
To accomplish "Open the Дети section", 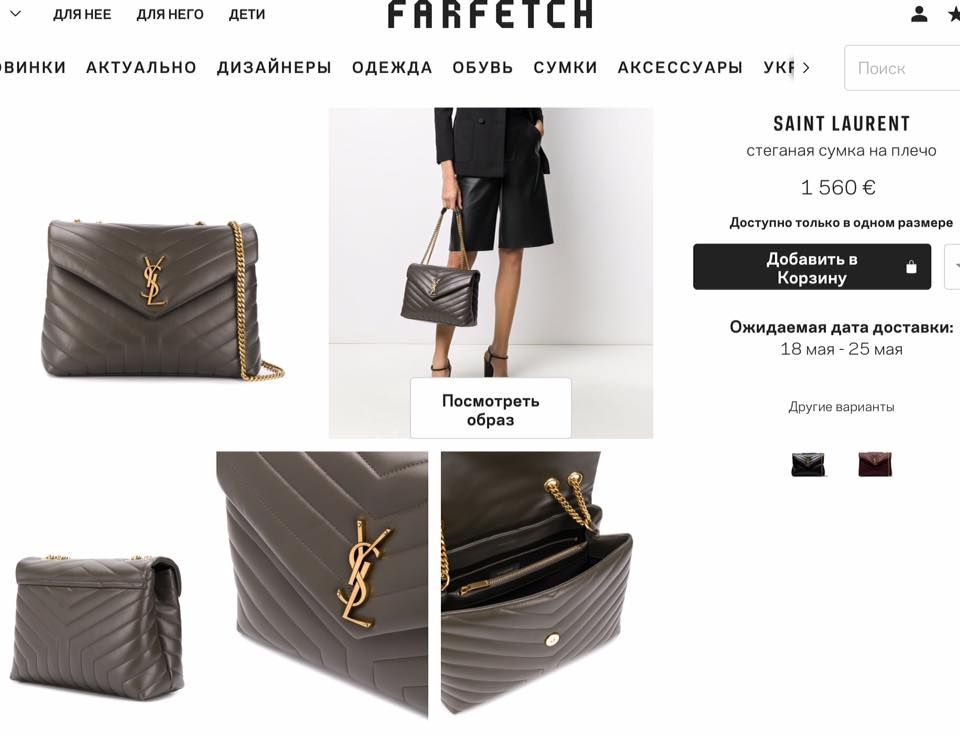I will (247, 14).
